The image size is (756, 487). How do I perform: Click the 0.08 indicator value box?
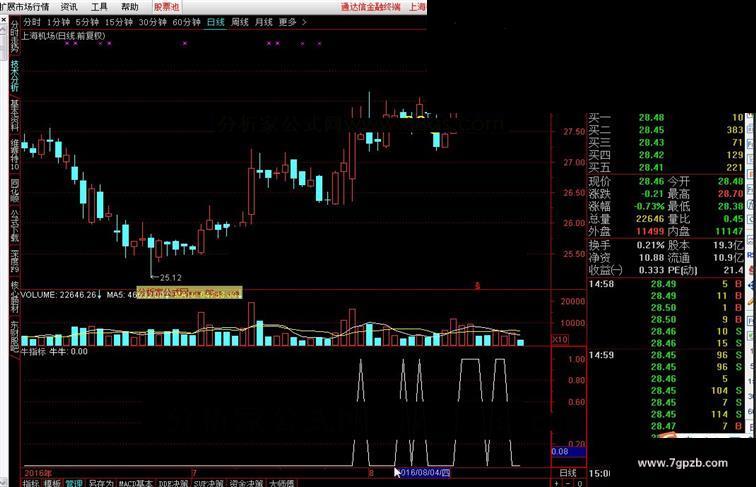tap(568, 452)
